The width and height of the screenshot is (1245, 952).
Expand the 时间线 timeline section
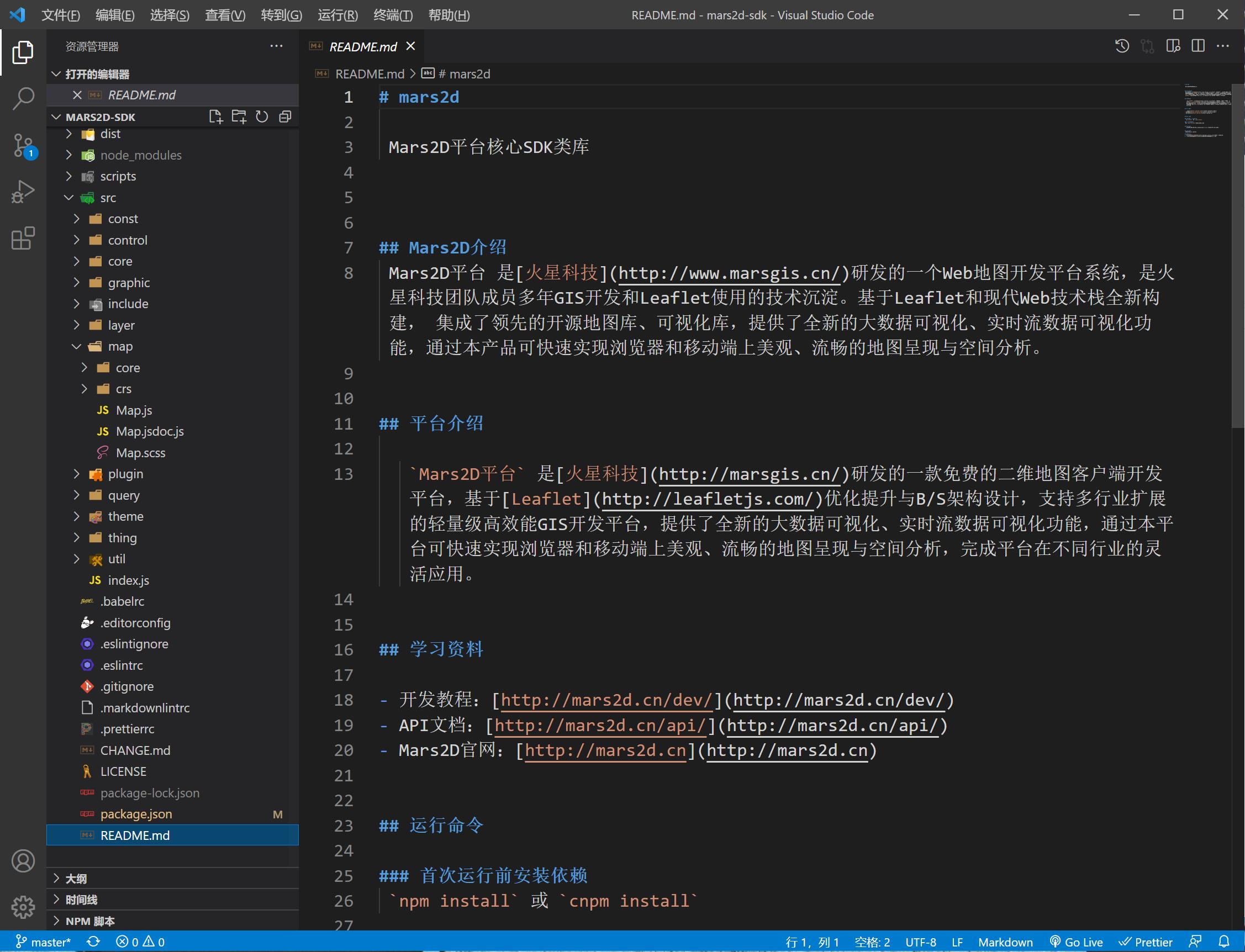[172, 900]
